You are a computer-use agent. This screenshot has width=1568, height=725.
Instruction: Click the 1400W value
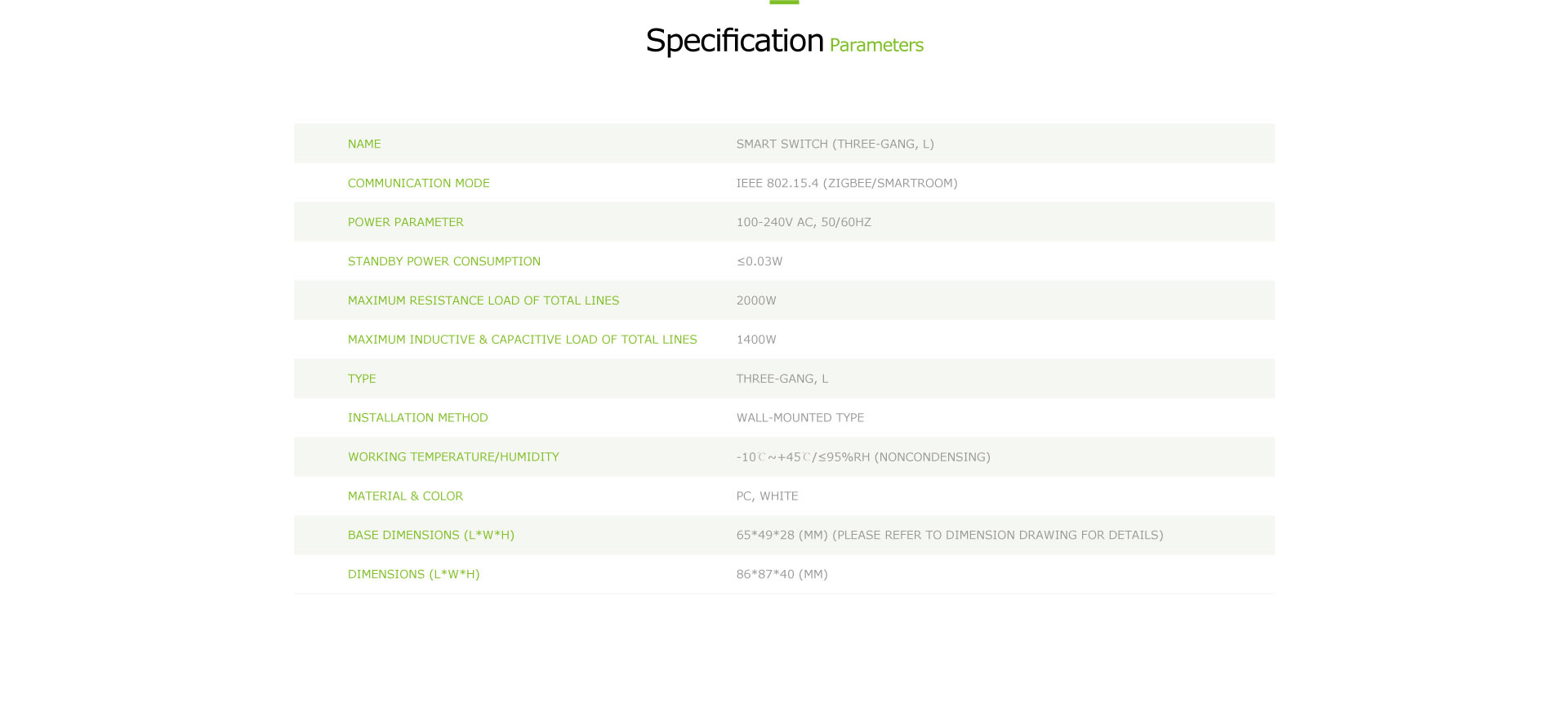click(756, 340)
